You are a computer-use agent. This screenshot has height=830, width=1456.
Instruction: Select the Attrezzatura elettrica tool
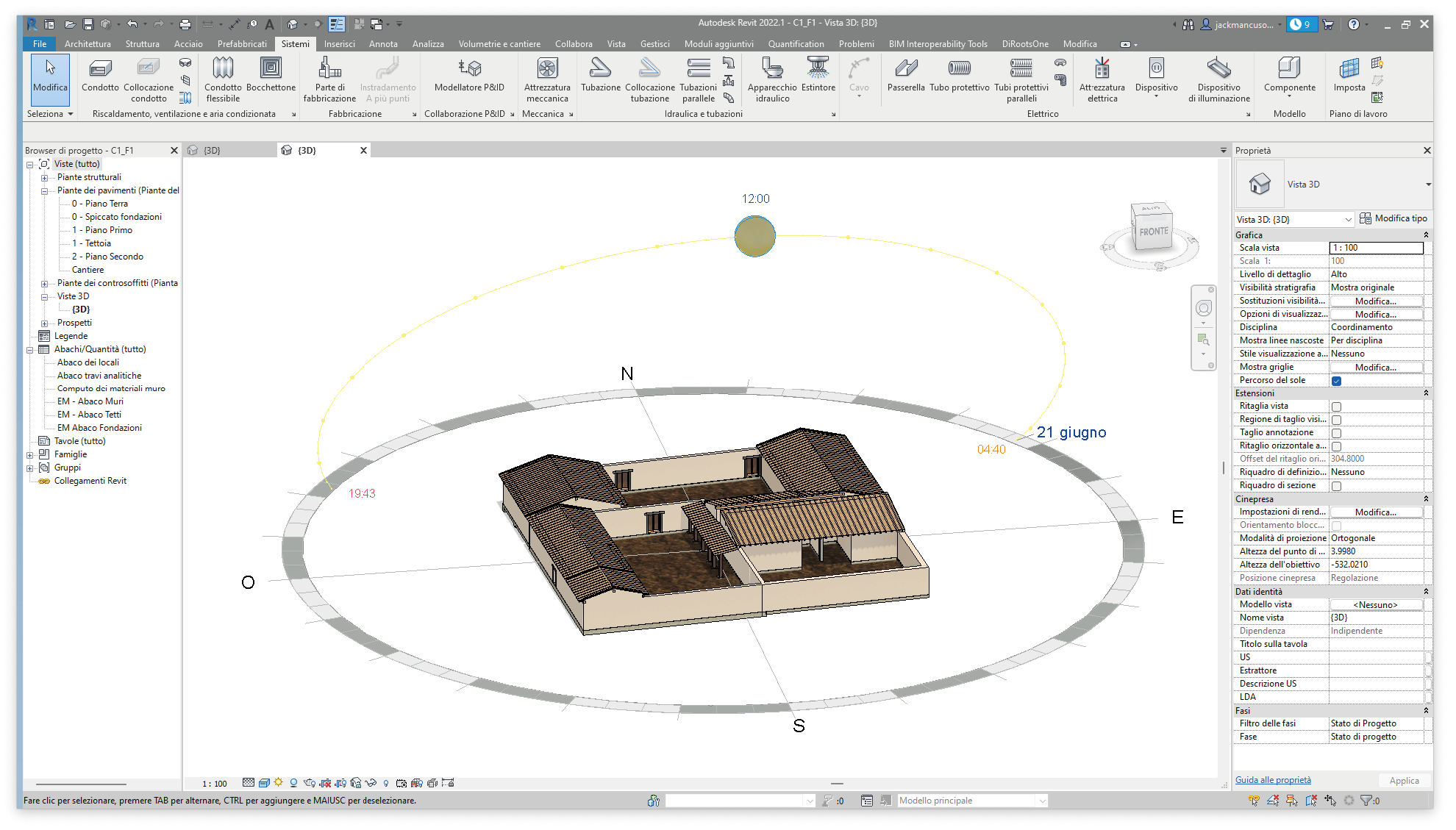pyautogui.click(x=1102, y=81)
